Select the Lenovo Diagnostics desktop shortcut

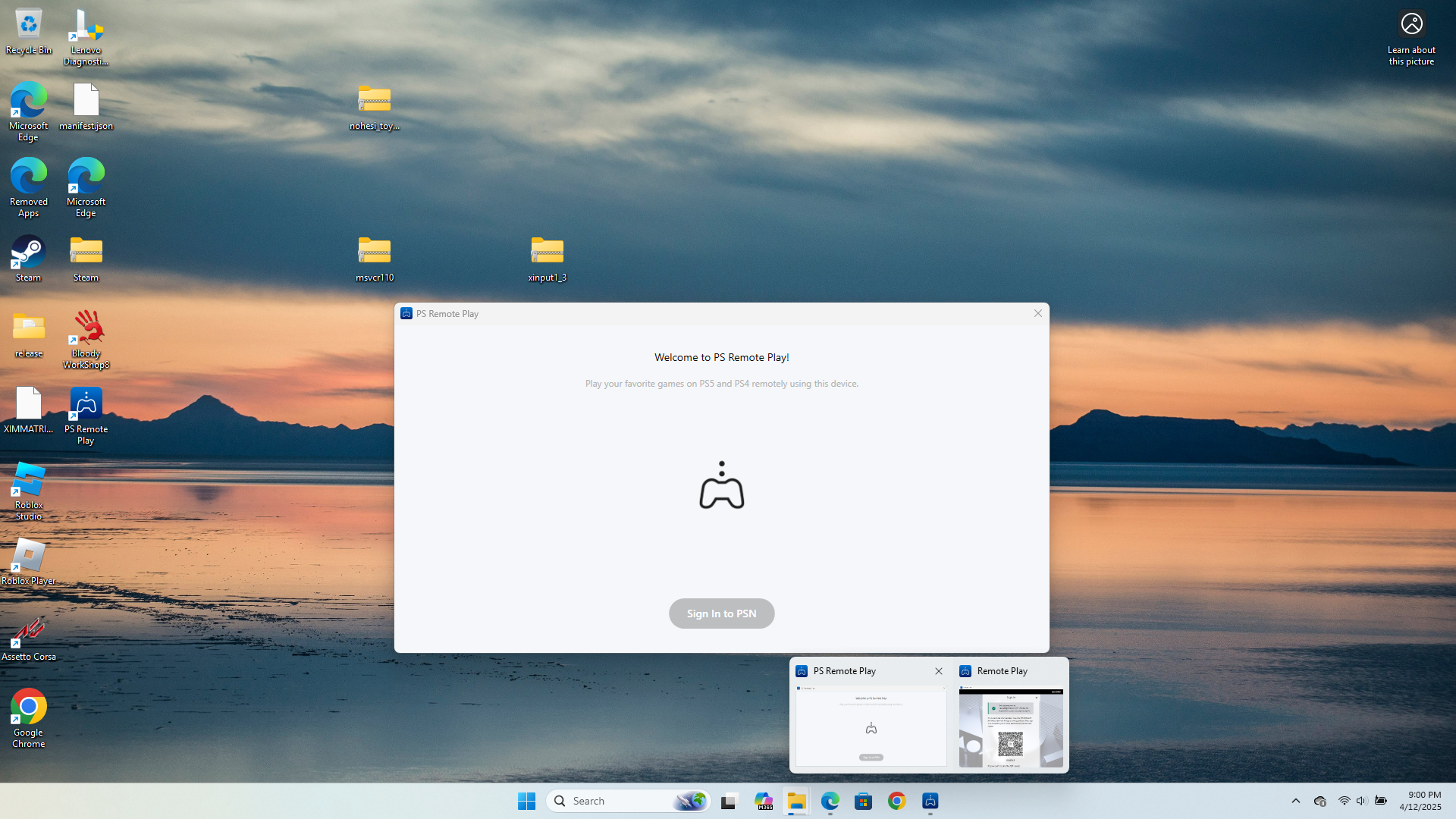pyautogui.click(x=86, y=37)
